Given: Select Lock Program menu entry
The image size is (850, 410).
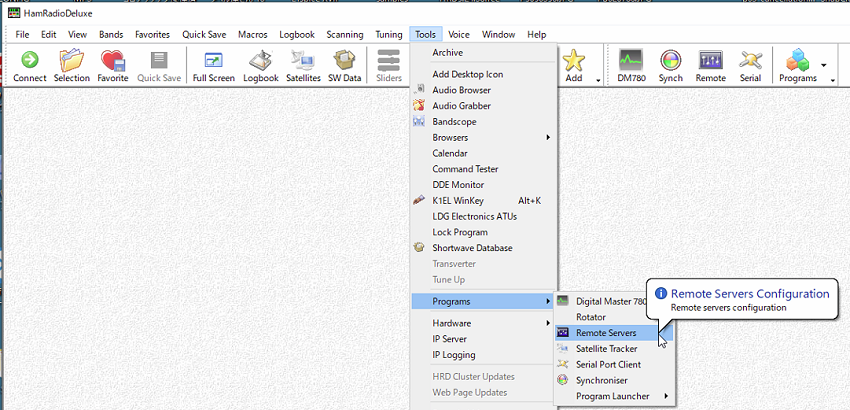Looking at the screenshot, I should (484, 232).
